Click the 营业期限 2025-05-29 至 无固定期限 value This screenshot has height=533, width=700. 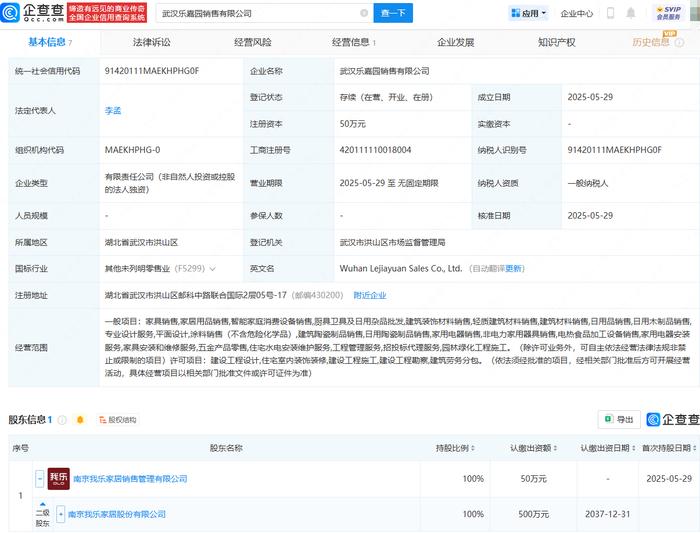coord(389,183)
